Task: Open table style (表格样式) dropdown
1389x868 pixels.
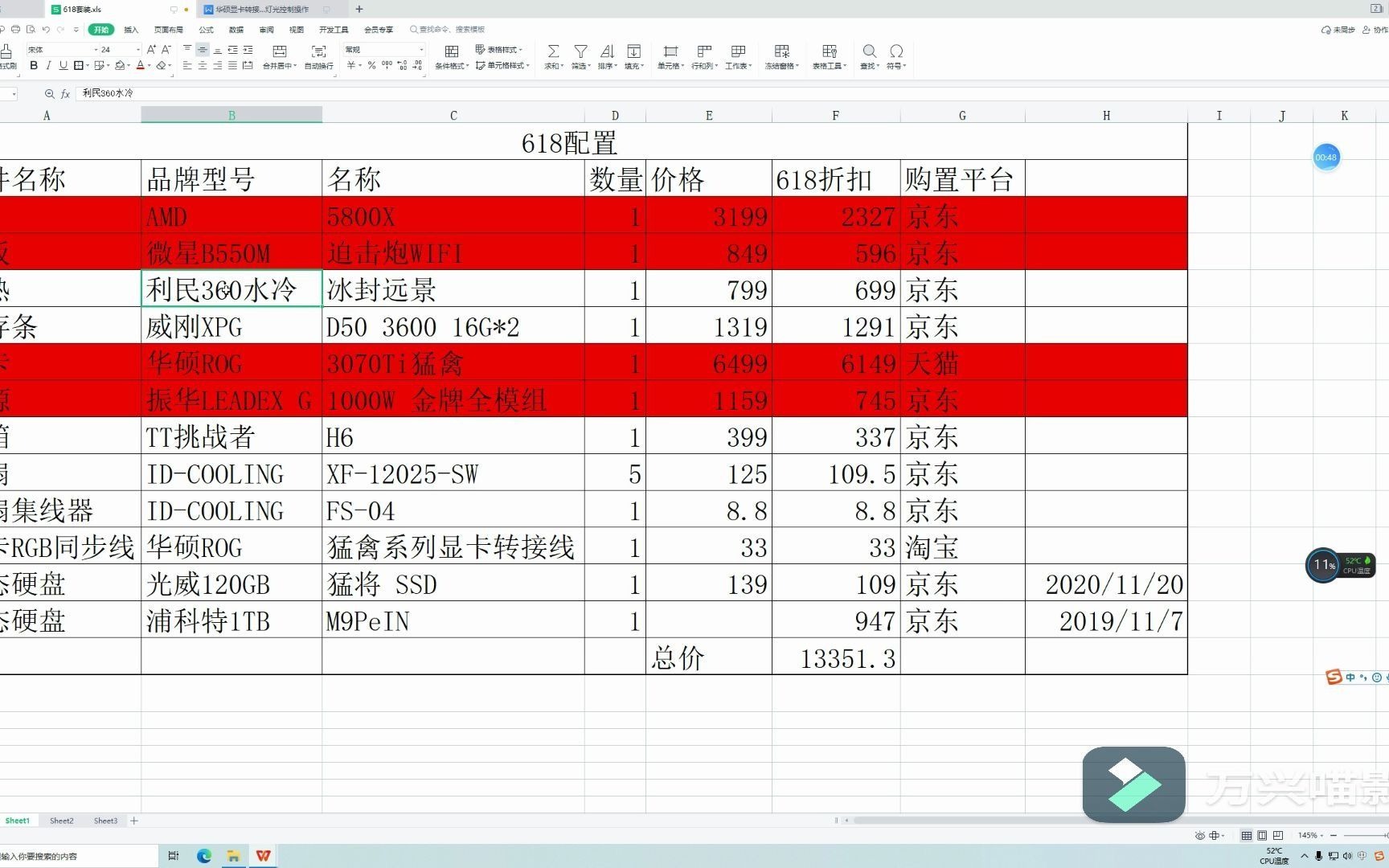Action: click(x=498, y=50)
